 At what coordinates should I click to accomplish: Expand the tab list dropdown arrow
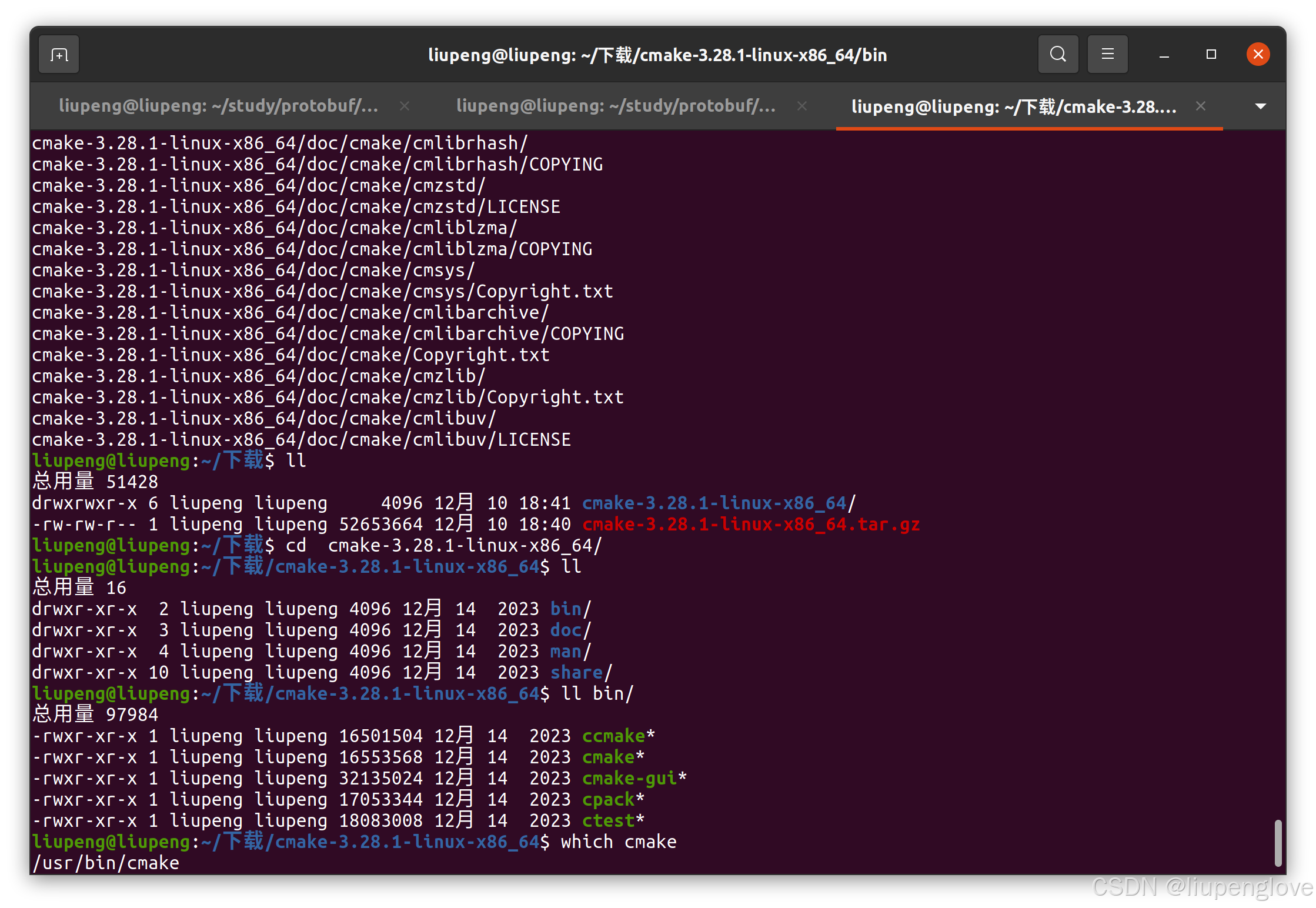[1260, 106]
